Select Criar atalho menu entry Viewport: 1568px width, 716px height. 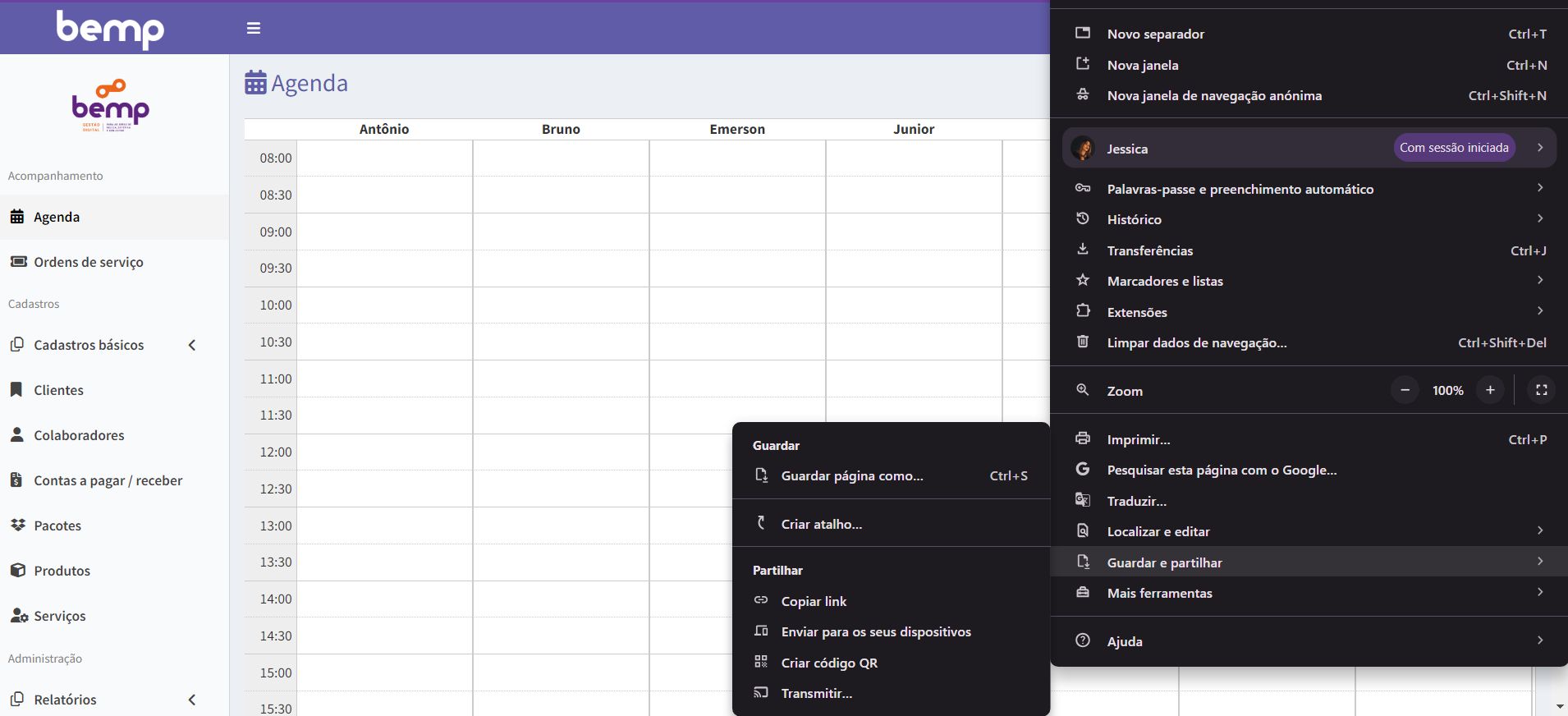pyautogui.click(x=891, y=524)
